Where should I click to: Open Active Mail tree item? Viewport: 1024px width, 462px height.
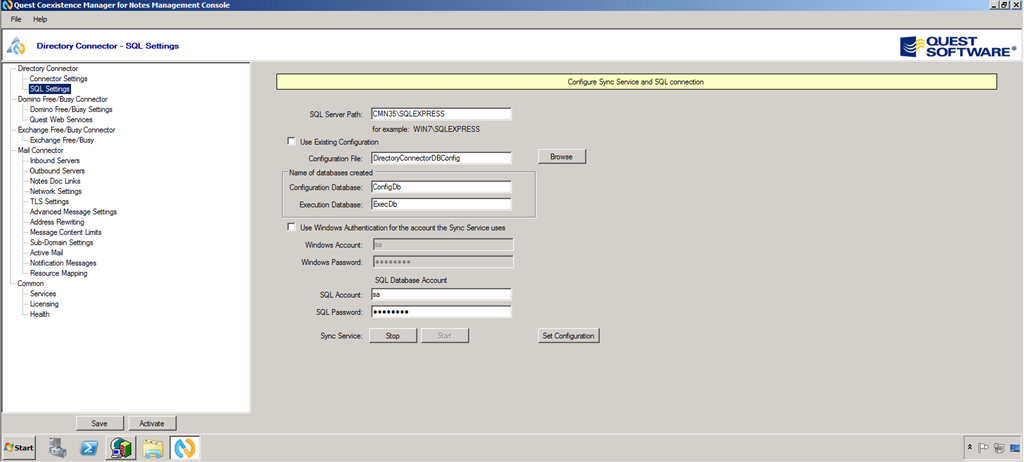point(46,253)
